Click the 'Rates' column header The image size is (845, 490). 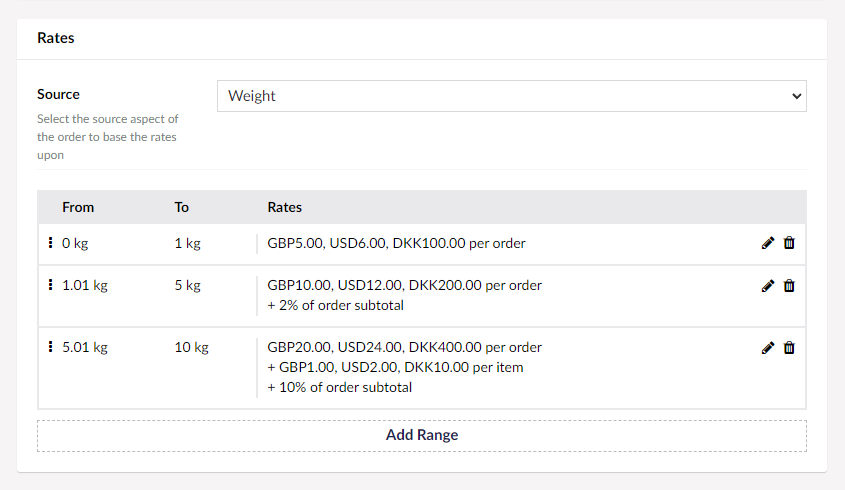pyautogui.click(x=285, y=207)
